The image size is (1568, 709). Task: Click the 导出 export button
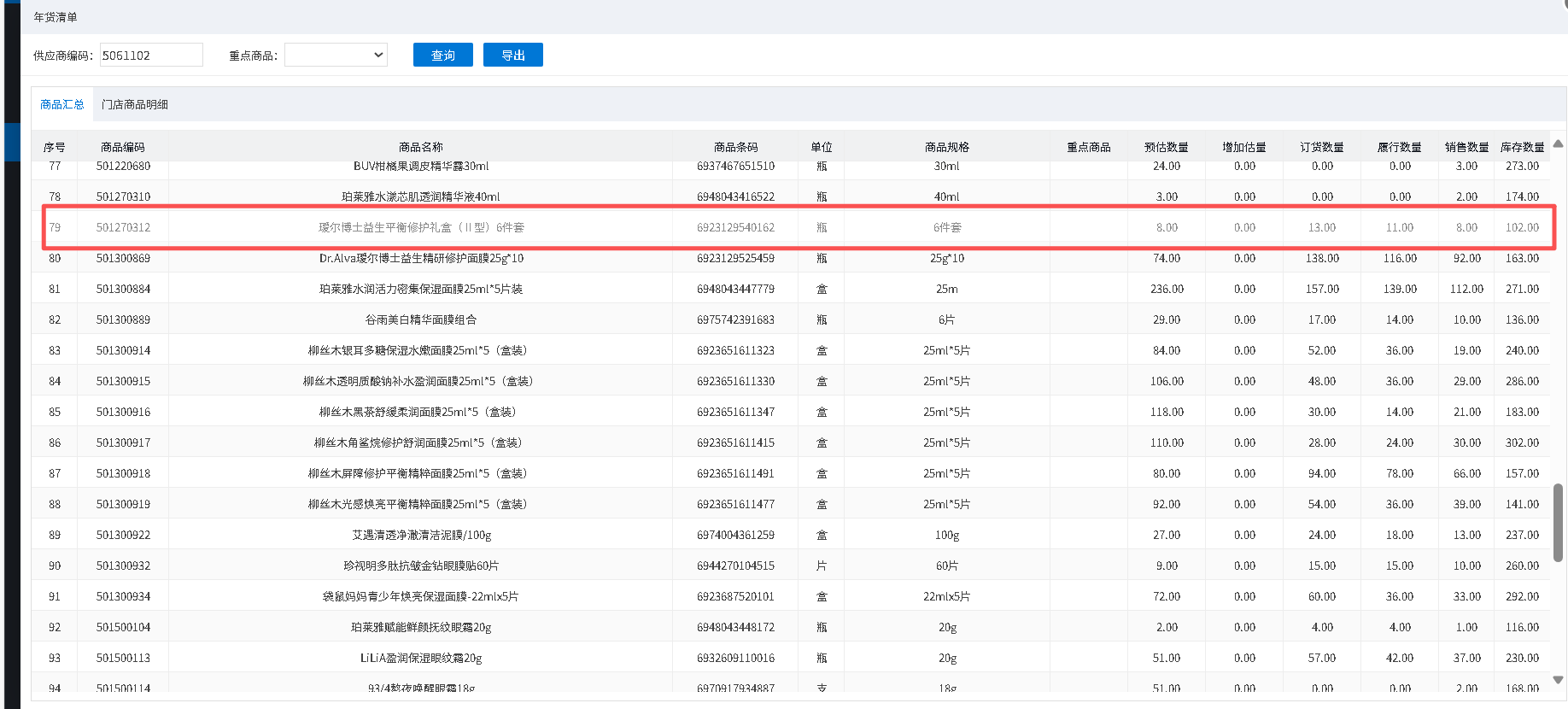point(512,55)
